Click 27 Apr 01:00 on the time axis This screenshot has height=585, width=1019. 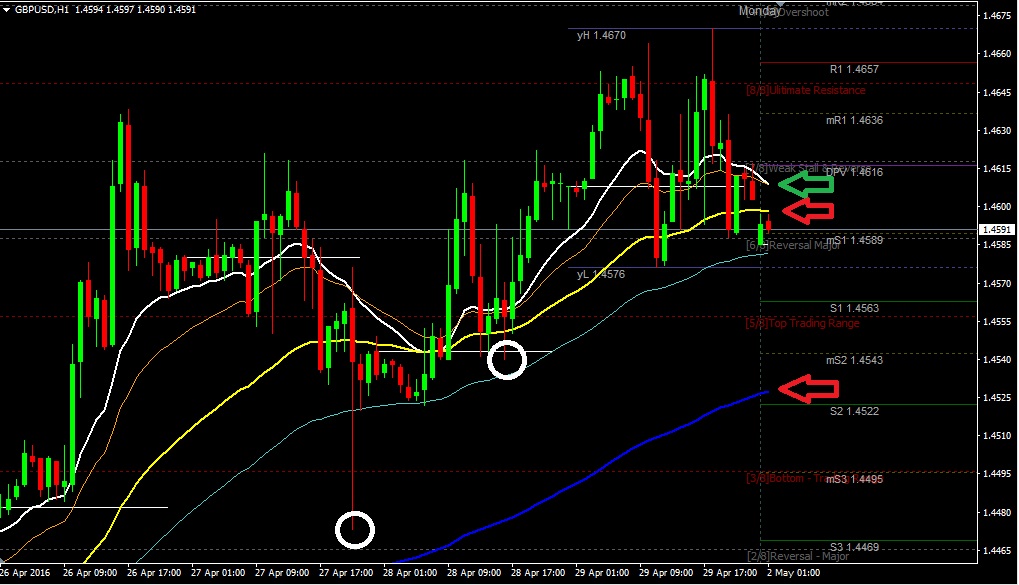(218, 573)
